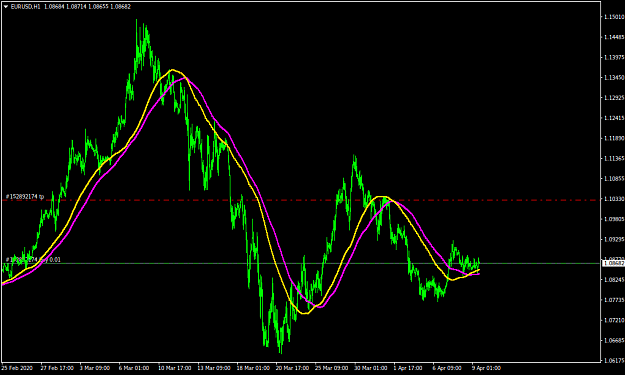Click the 1.06685 price scale label
The height and width of the screenshot is (375, 625).
(x=614, y=340)
